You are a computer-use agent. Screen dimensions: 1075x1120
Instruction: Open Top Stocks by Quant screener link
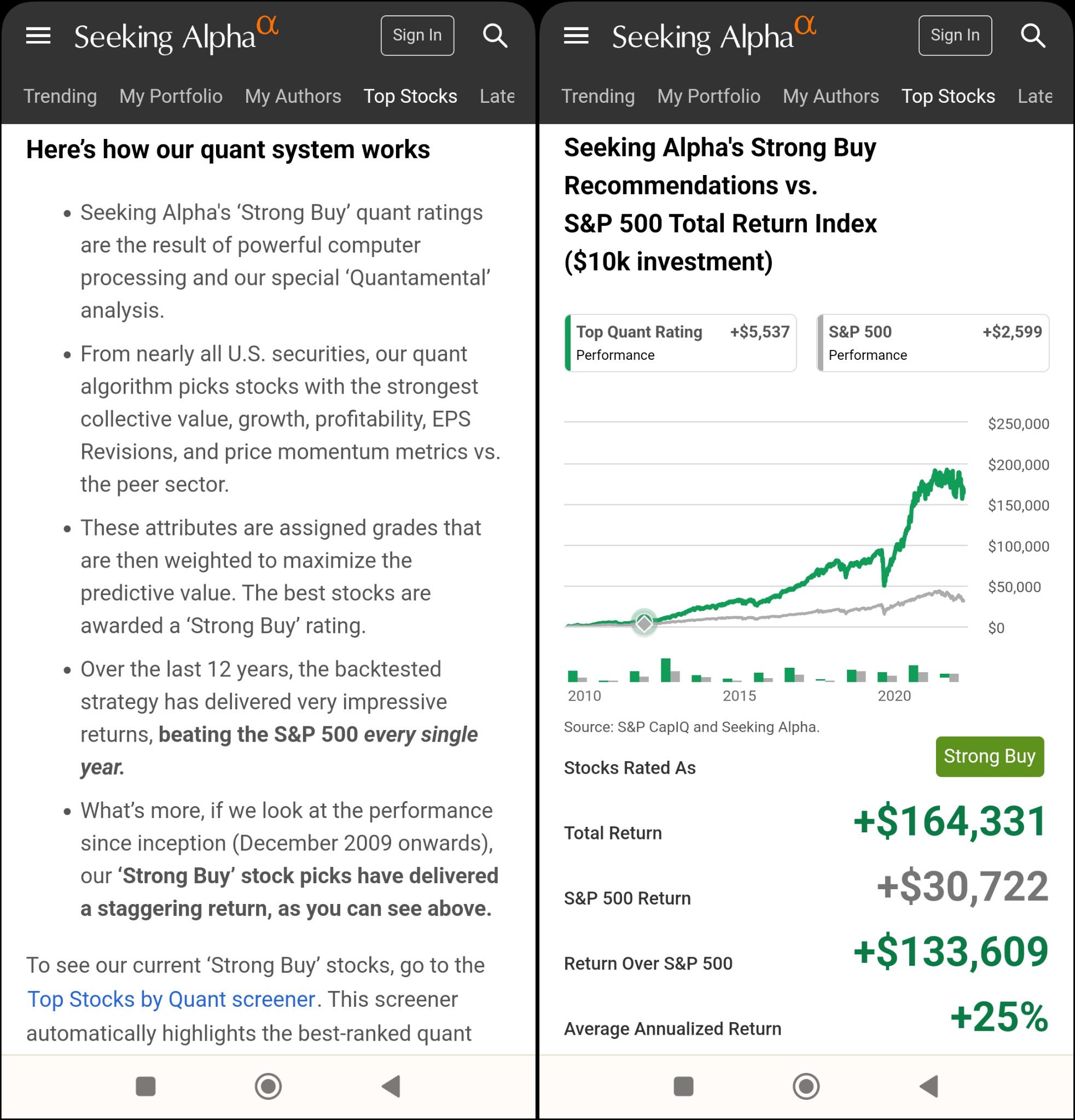click(171, 999)
